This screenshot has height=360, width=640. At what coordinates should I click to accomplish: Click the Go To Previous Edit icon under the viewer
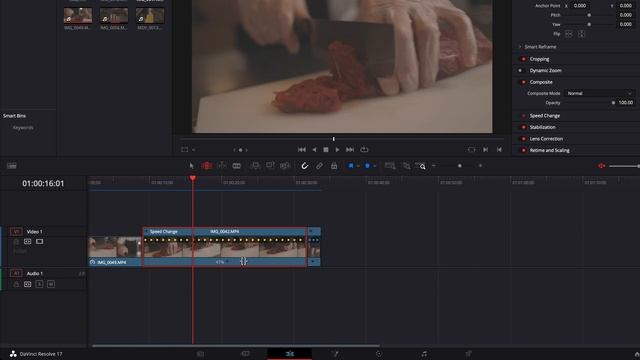pyautogui.click(x=499, y=150)
